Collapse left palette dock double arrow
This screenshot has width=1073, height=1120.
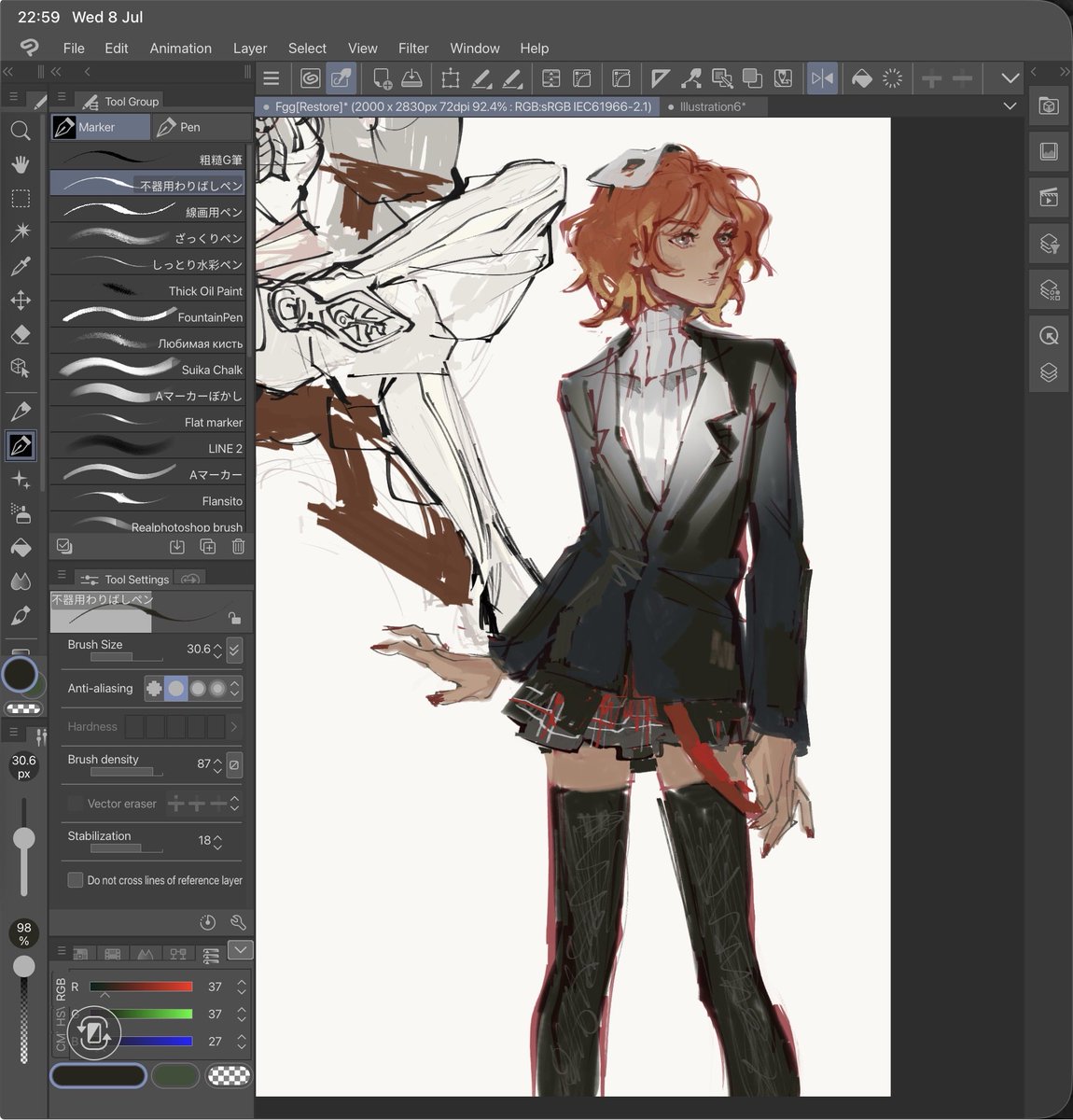pos(8,72)
